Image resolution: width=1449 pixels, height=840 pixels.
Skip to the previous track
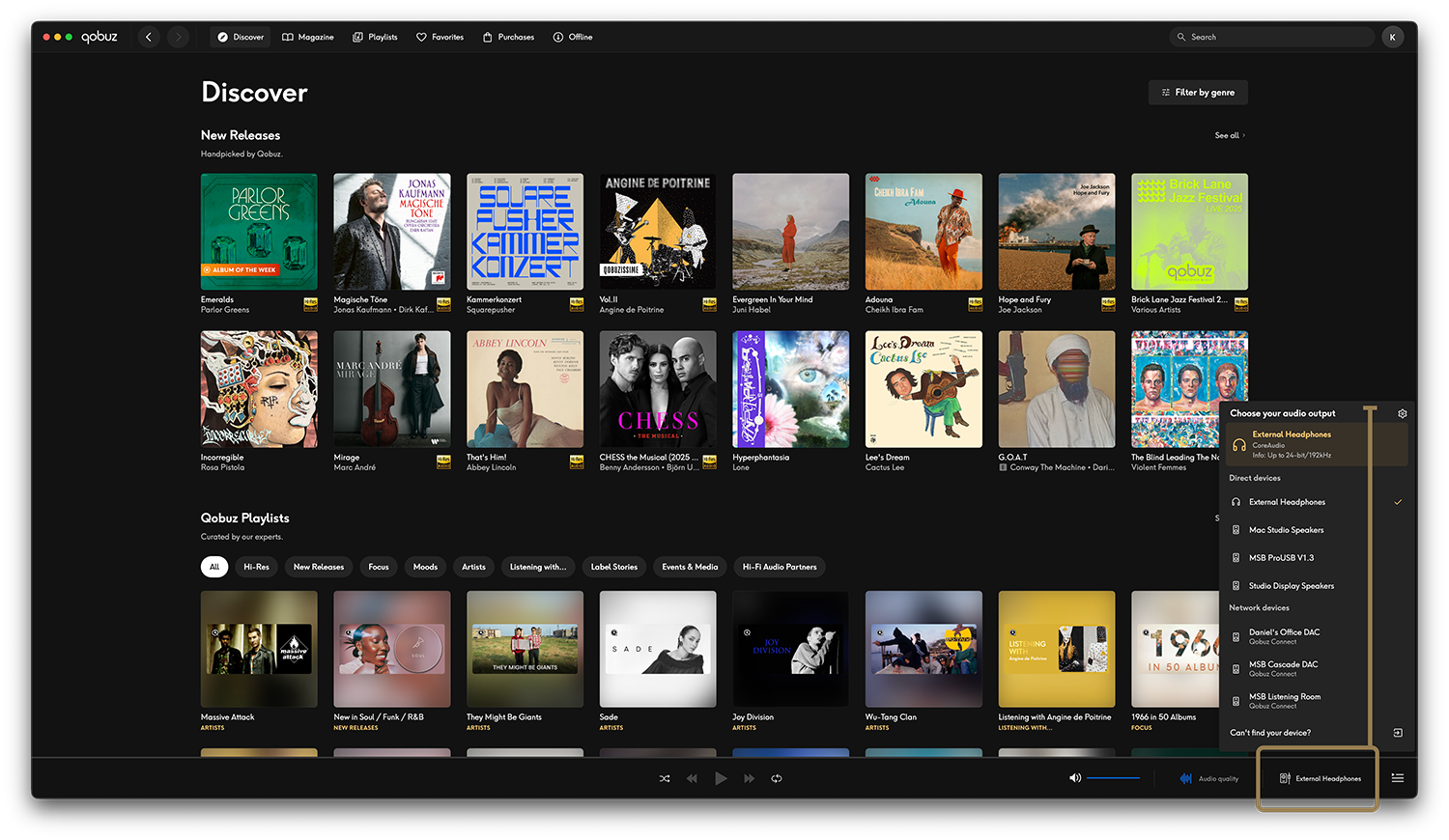692,778
